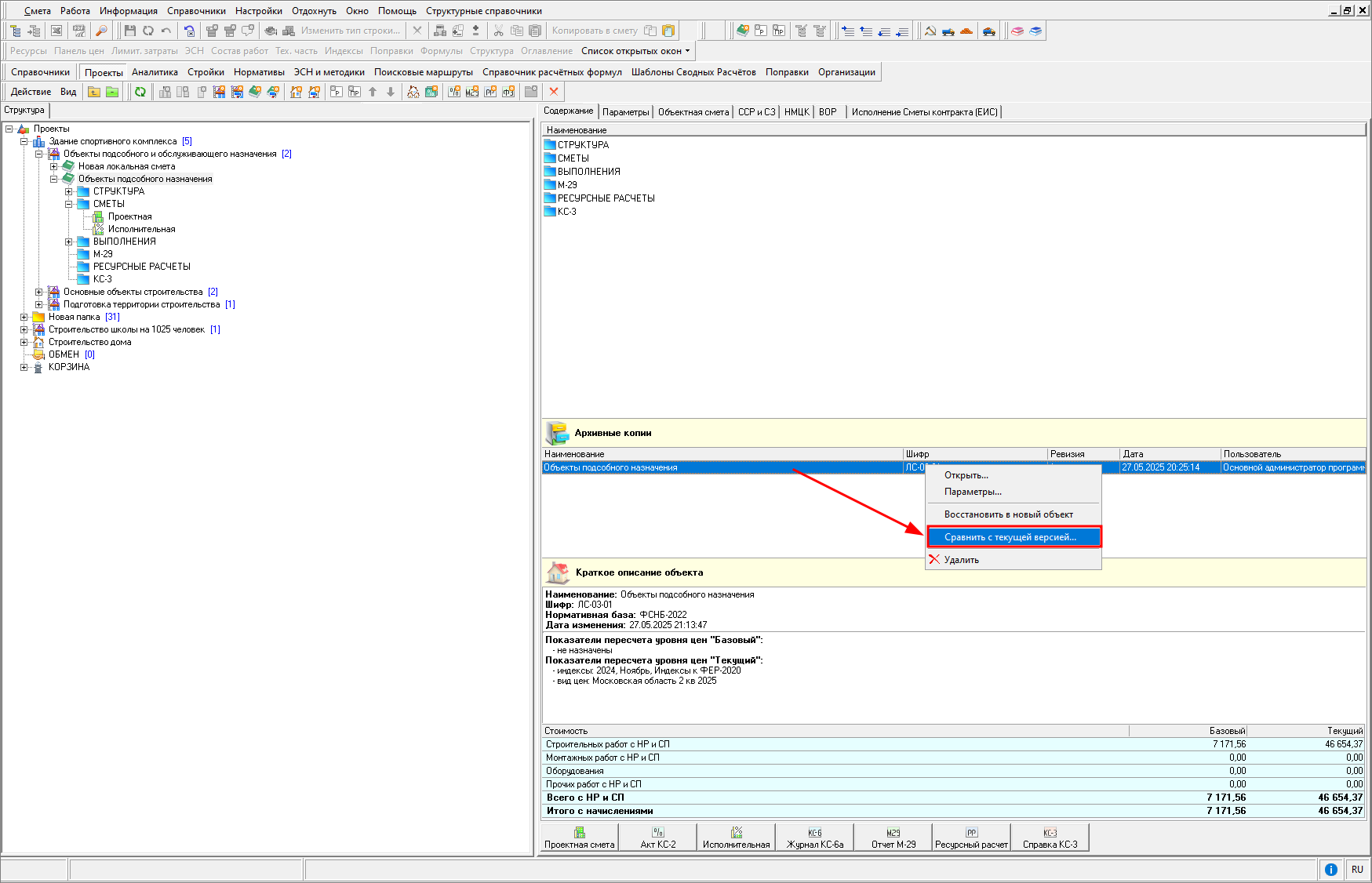Click the hammer and sickle toolbar icon

coord(930,31)
